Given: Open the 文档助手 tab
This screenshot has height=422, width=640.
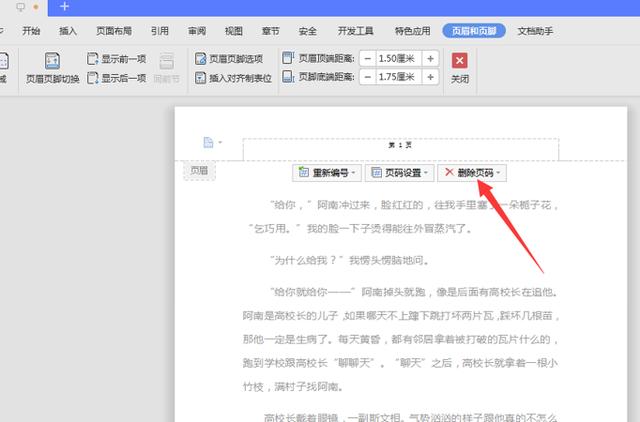Looking at the screenshot, I should [535, 31].
